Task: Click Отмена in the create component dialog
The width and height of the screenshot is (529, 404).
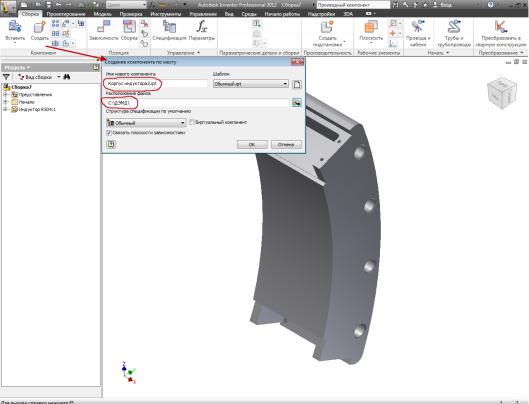Action: (x=286, y=144)
